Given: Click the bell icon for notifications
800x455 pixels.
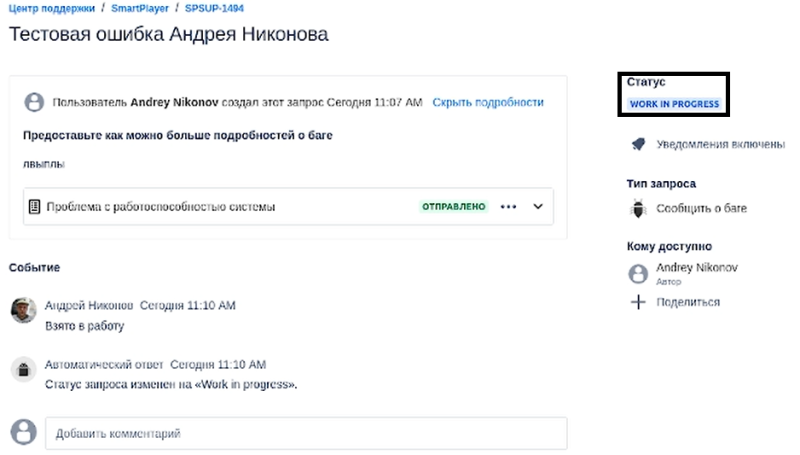Looking at the screenshot, I should [638, 144].
